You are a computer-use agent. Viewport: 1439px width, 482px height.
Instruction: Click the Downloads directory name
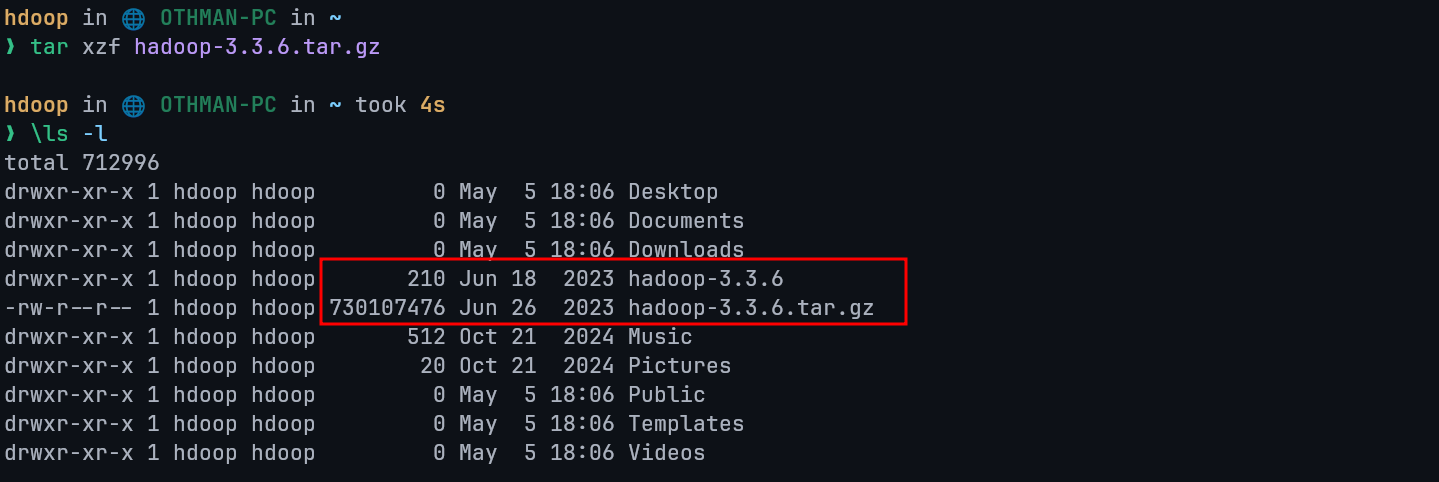pyautogui.click(x=686, y=250)
